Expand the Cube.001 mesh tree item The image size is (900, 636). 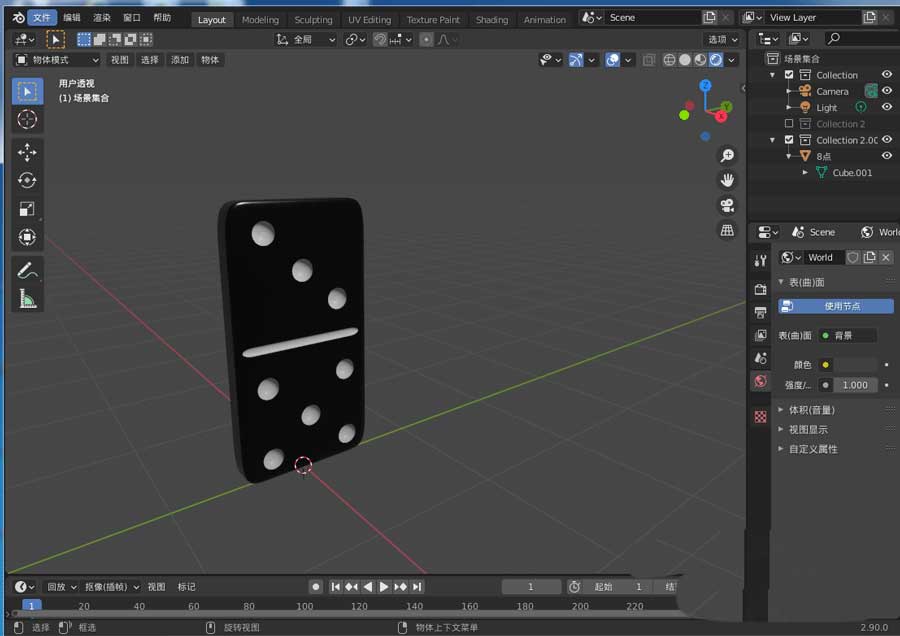coord(805,172)
